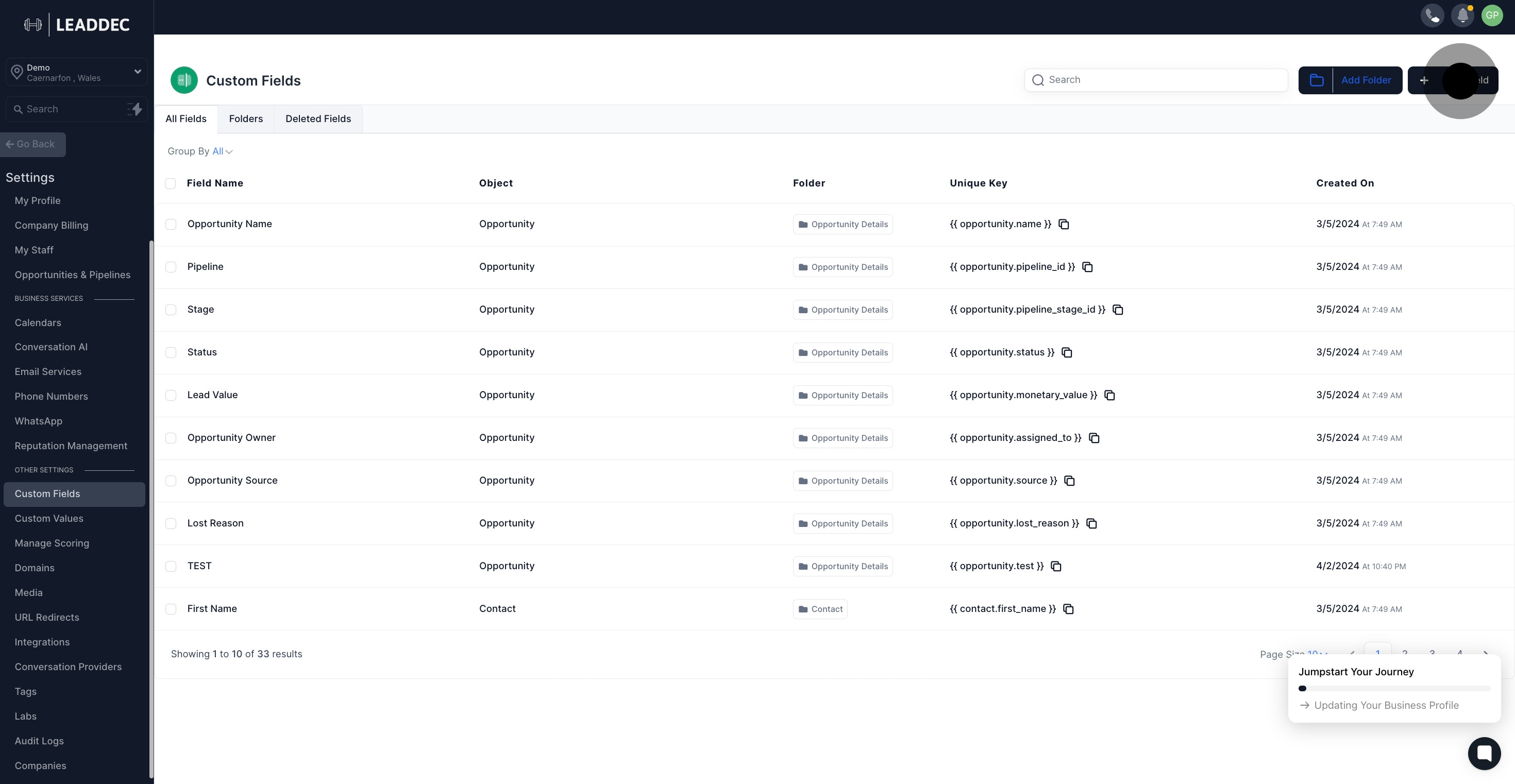Check the Lead Value row checkbox
This screenshot has width=1515, height=784.
click(171, 395)
